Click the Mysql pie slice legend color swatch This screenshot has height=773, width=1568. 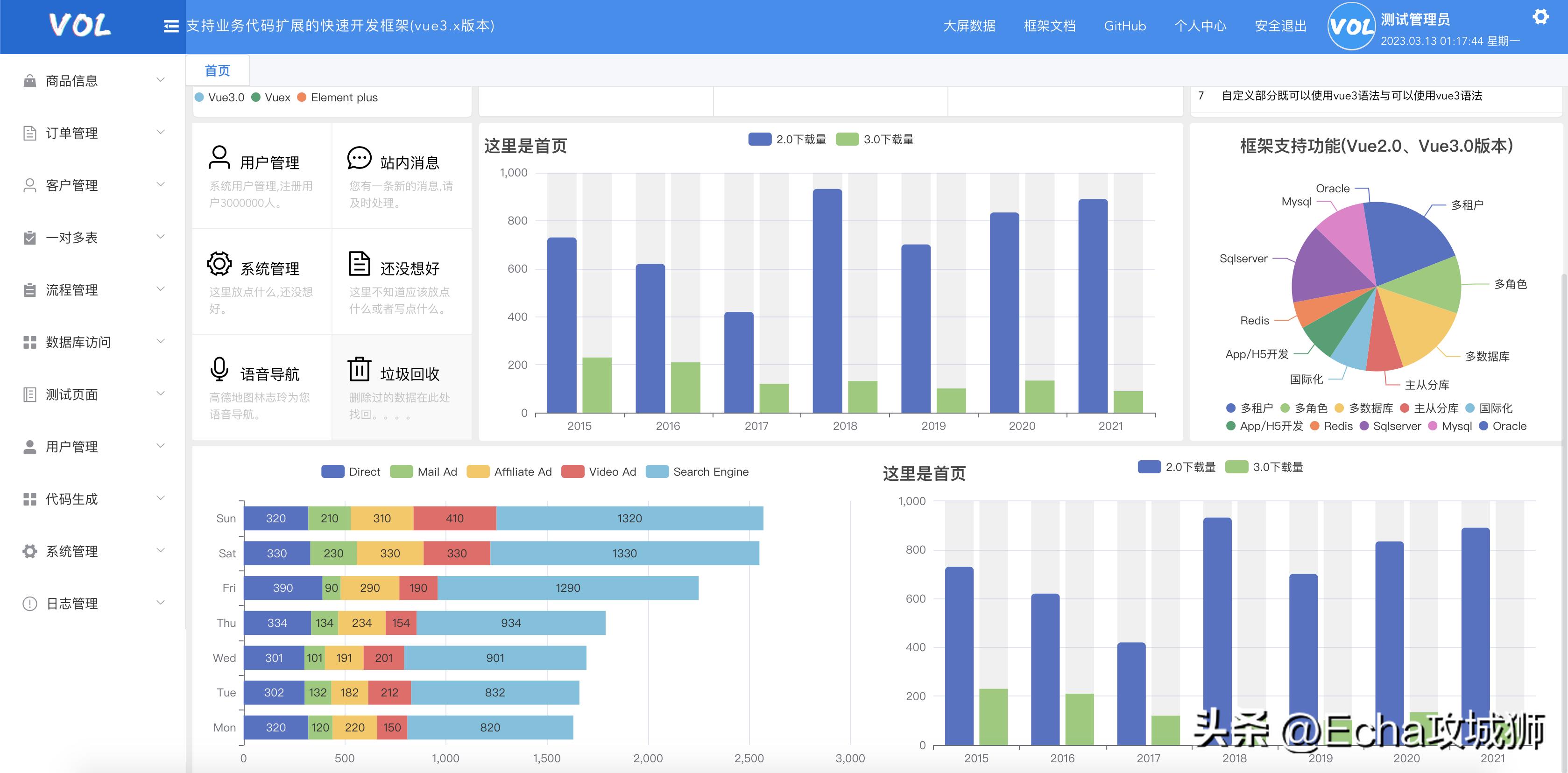1434,426
